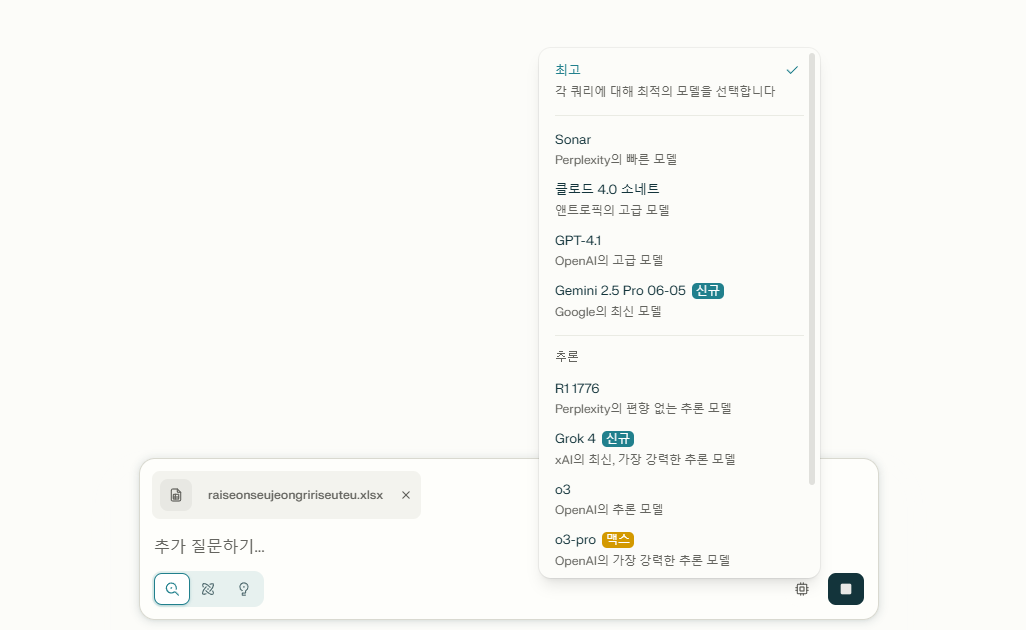Click the text OpenAI의 추론 모델
The width and height of the screenshot is (1026, 630).
(609, 510)
